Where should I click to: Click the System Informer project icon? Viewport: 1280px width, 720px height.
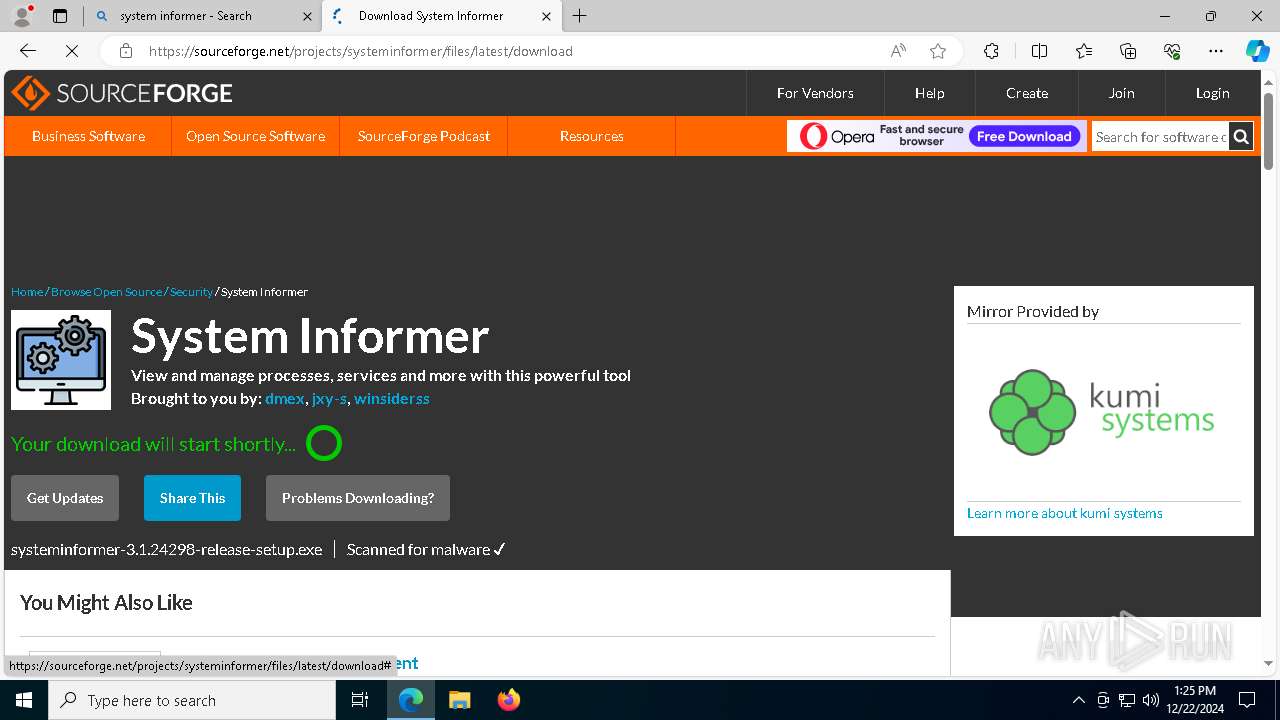coord(61,360)
